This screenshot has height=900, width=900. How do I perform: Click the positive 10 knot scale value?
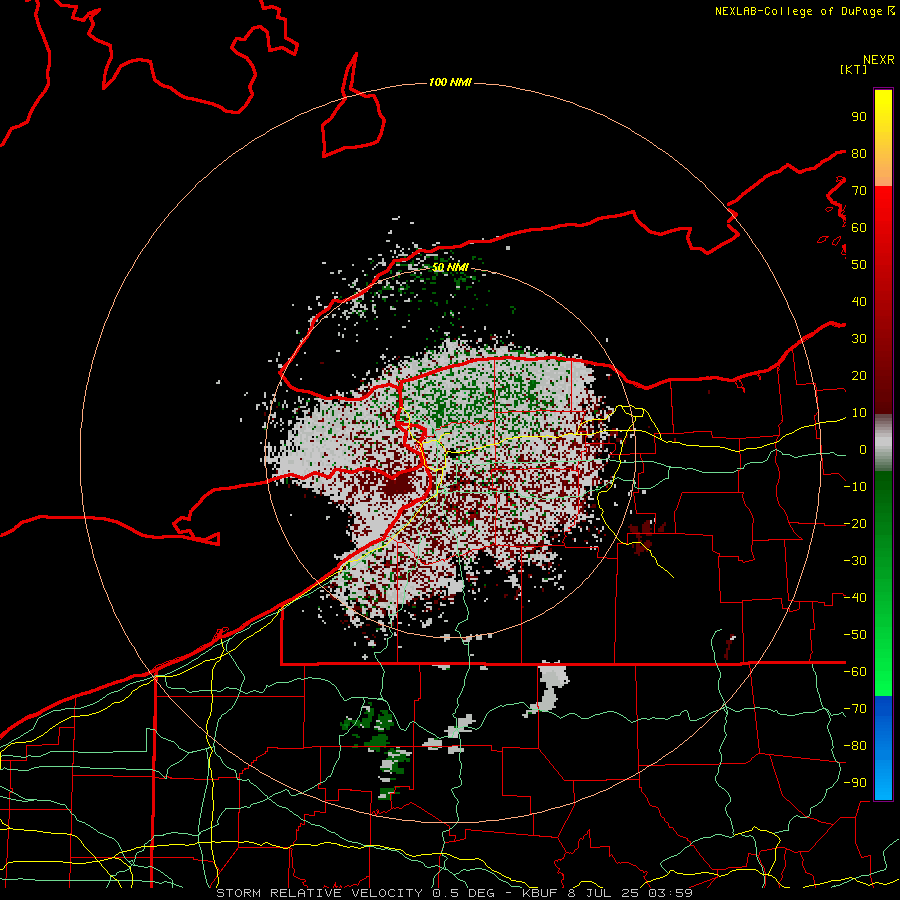click(x=859, y=413)
